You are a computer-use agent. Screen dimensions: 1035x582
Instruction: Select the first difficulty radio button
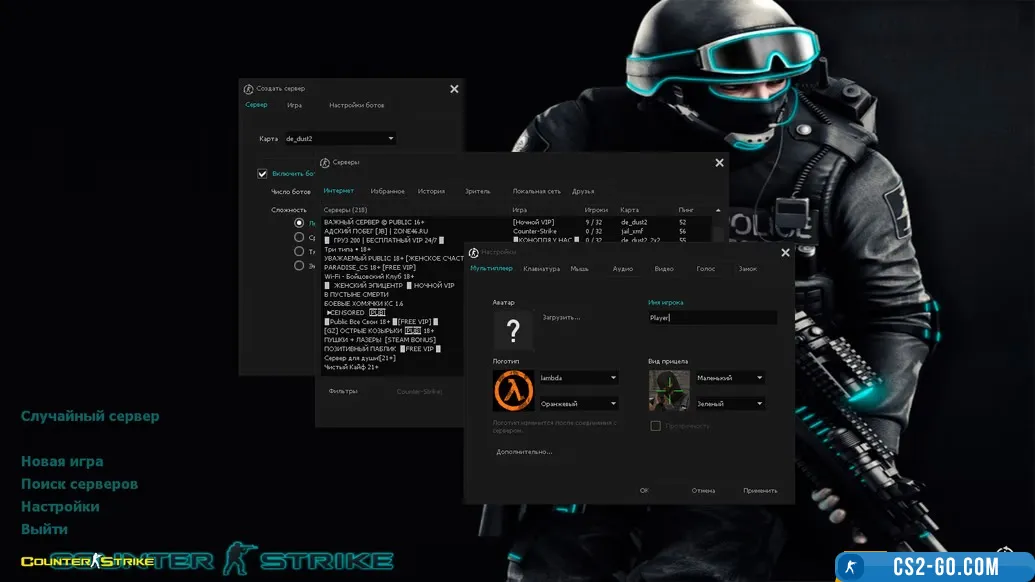click(299, 223)
